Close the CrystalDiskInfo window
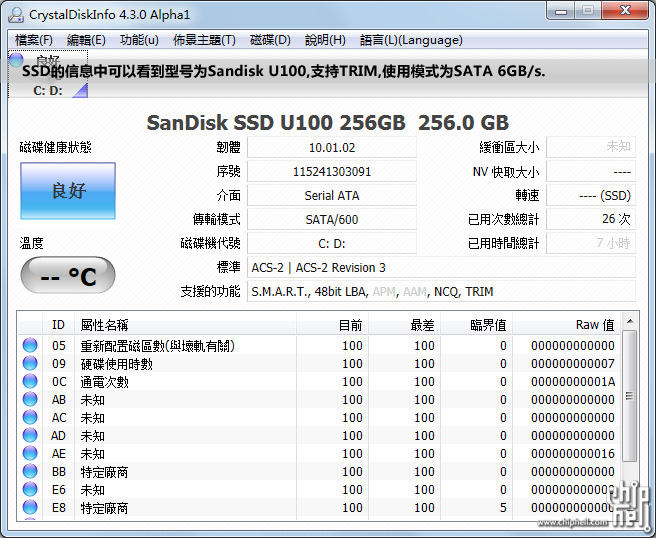The width and height of the screenshot is (656, 538). click(625, 11)
